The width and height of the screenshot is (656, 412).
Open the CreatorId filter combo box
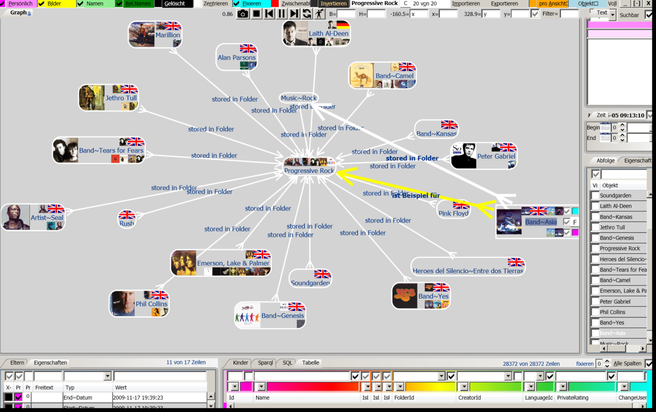tap(507, 376)
